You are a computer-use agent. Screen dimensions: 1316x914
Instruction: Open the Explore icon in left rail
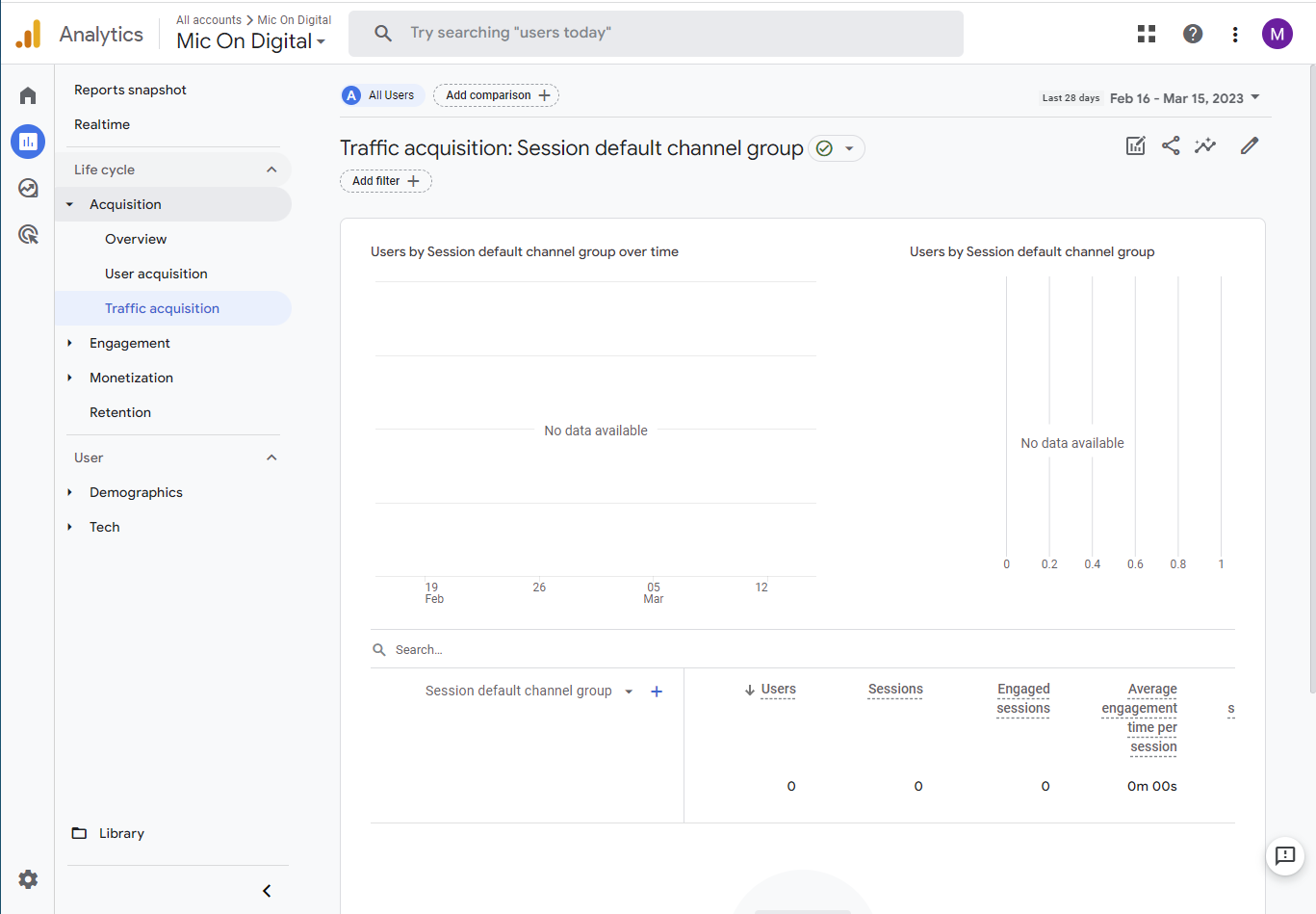28,188
